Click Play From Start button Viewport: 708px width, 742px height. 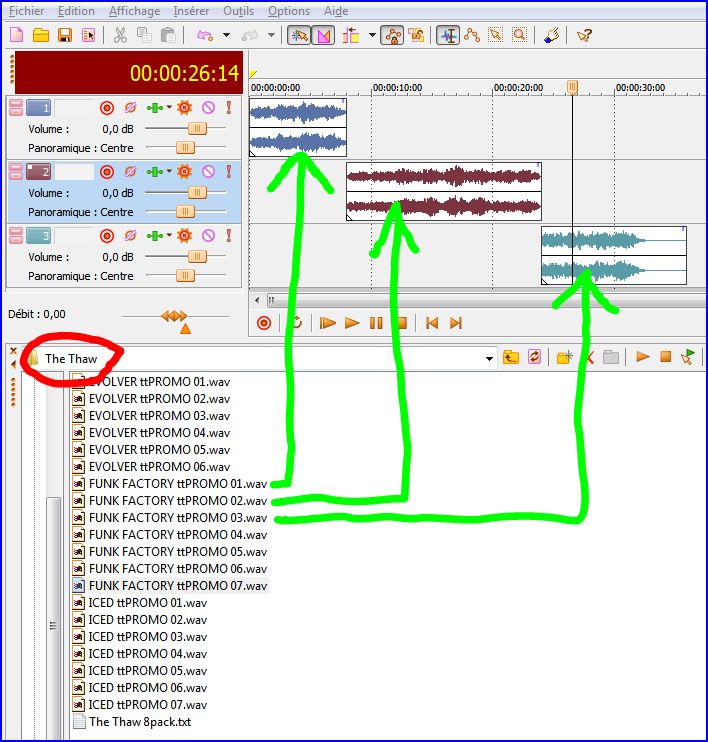tap(327, 323)
